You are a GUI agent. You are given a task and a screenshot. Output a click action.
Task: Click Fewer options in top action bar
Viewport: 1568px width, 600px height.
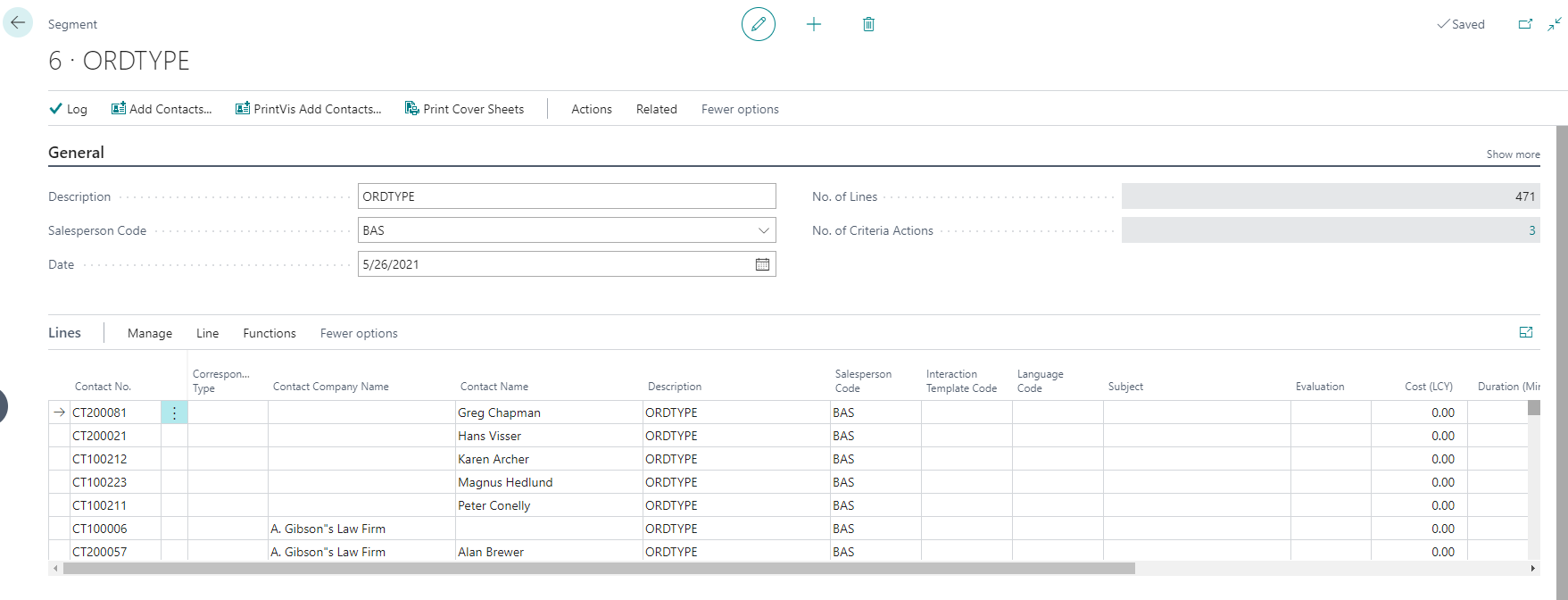[x=740, y=109]
